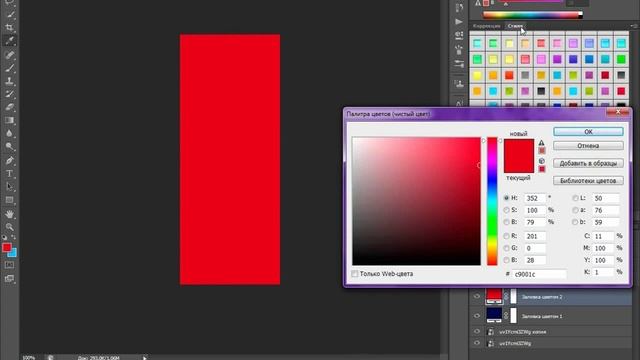Open the Actions panel play icon
Screen dimensions: 640x360
point(459,21)
